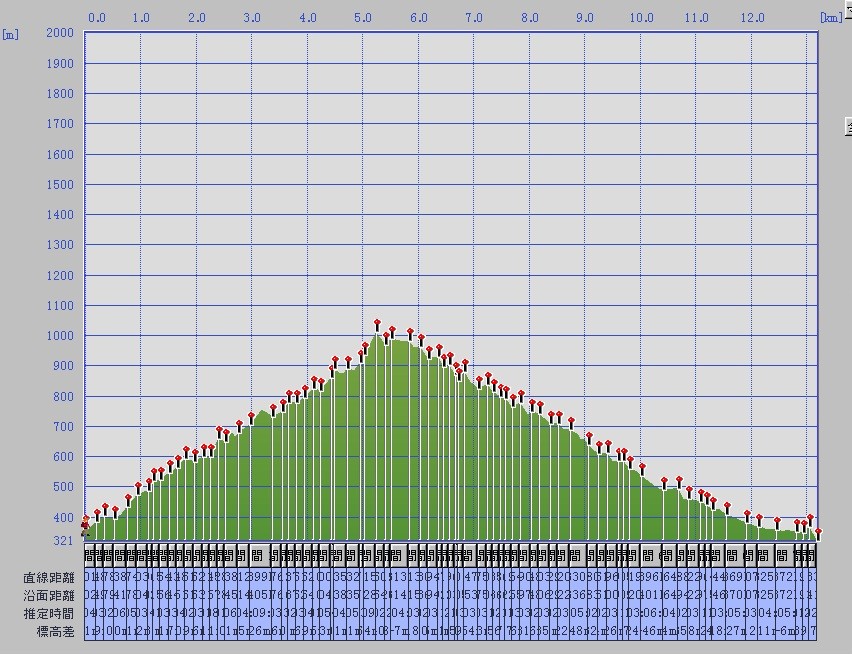Click the waypoint pin near 12.5 km
The width and height of the screenshot is (852, 654).
pos(777,521)
